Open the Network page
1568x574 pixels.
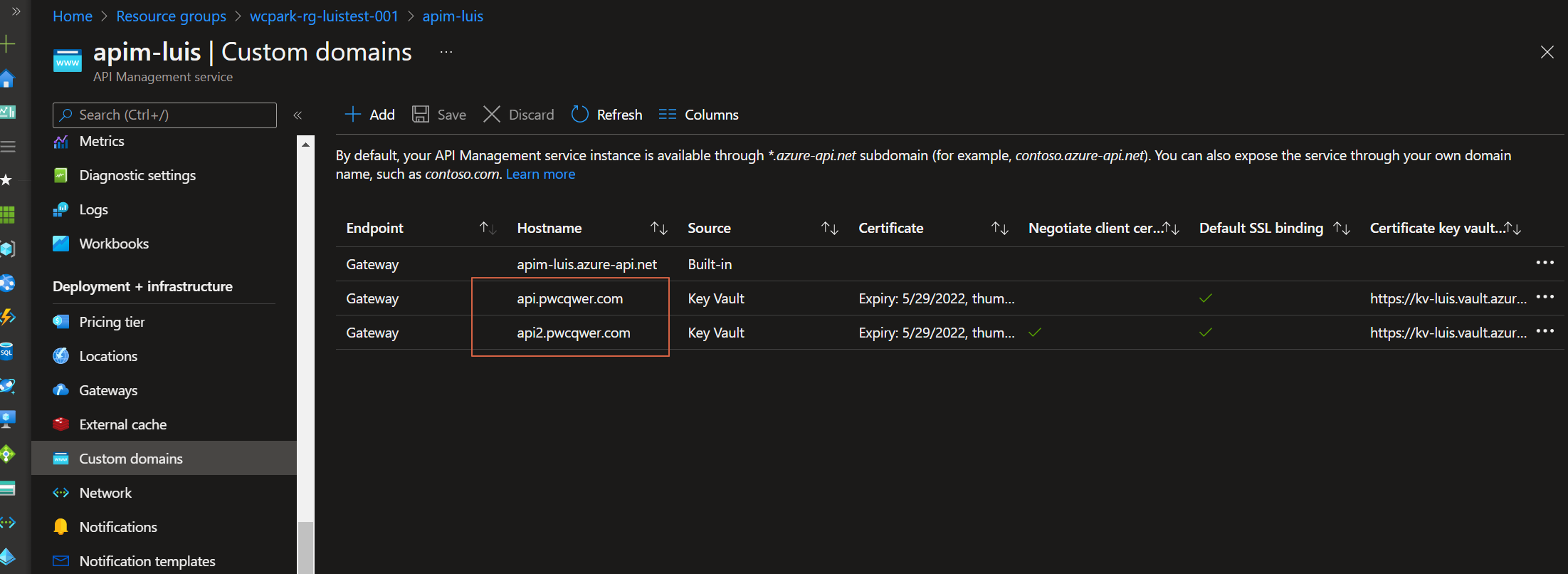[x=105, y=493]
